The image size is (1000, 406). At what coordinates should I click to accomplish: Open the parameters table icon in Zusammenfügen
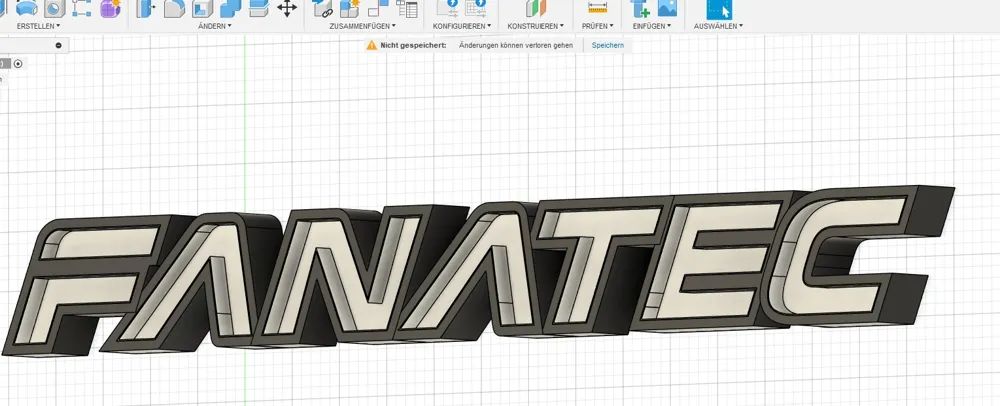(x=407, y=8)
